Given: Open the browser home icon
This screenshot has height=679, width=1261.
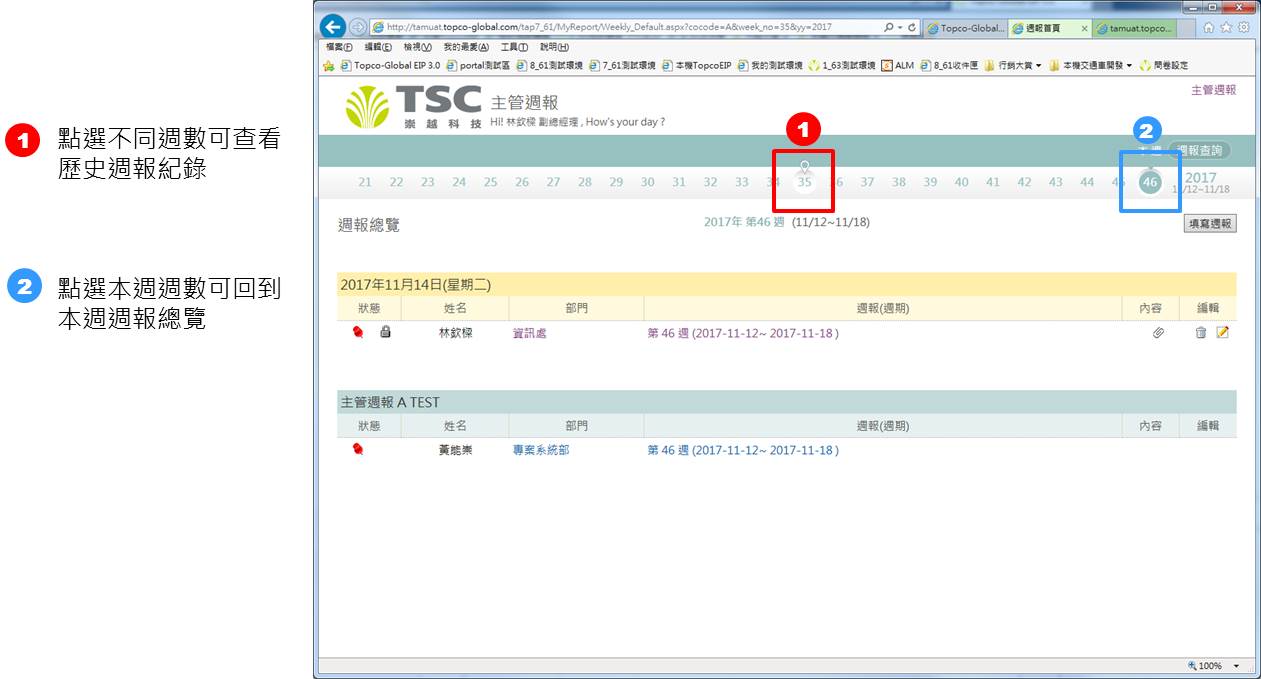Looking at the screenshot, I should click(1210, 28).
